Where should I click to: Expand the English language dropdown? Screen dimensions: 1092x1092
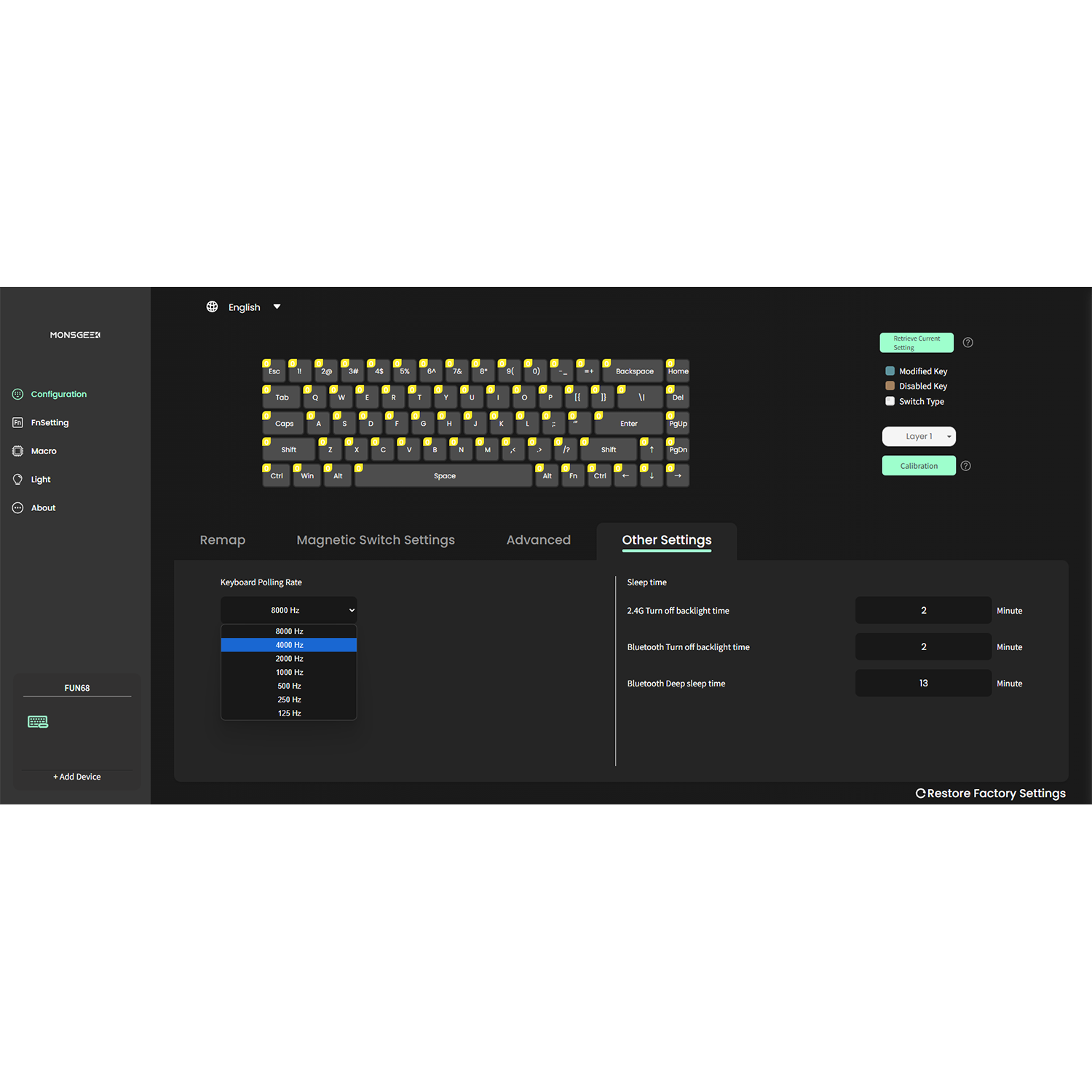point(277,306)
